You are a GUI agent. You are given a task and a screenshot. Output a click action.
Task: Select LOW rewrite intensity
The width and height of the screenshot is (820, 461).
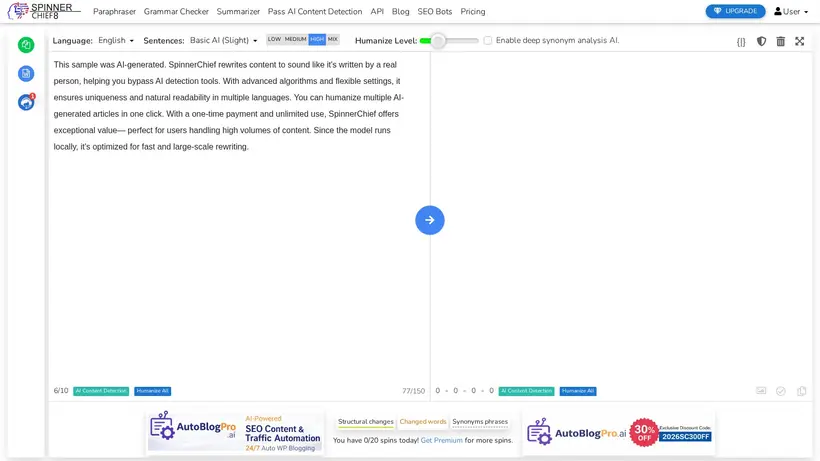(274, 39)
